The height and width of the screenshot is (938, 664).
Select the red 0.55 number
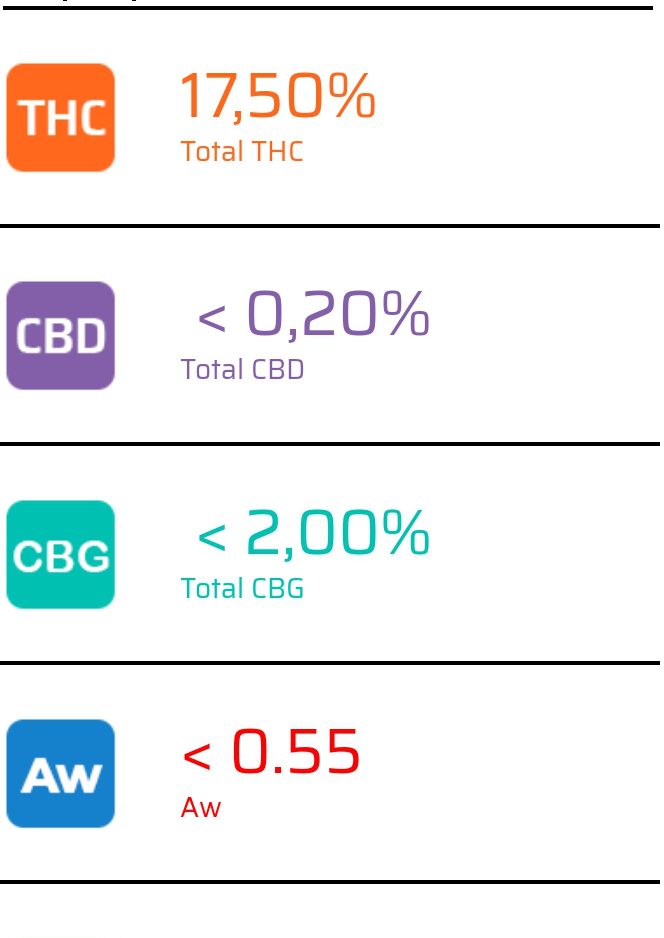[296, 751]
